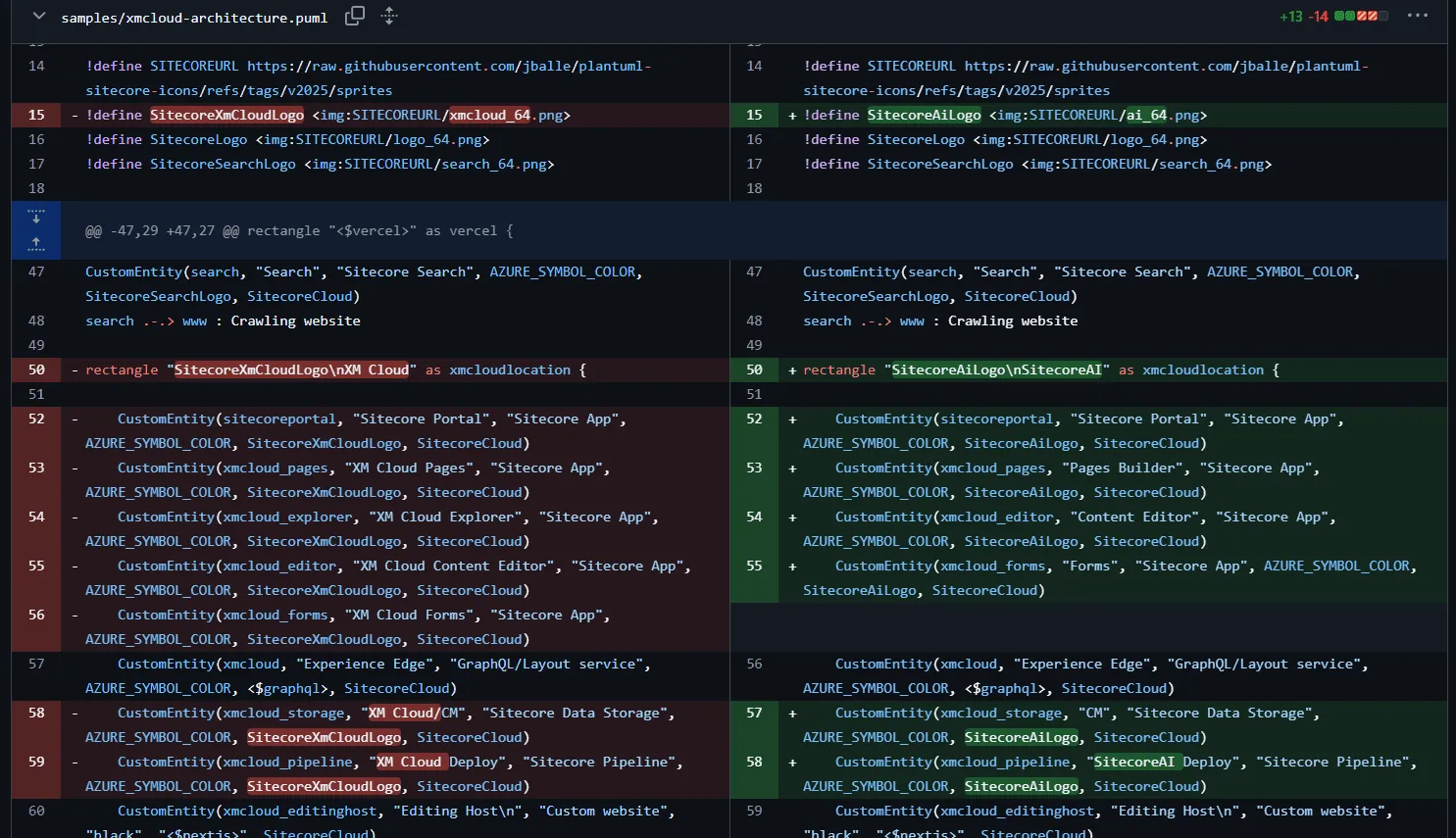The image size is (1456, 838).
Task: Click the gray neutral diff-stat square
Action: [1383, 16]
